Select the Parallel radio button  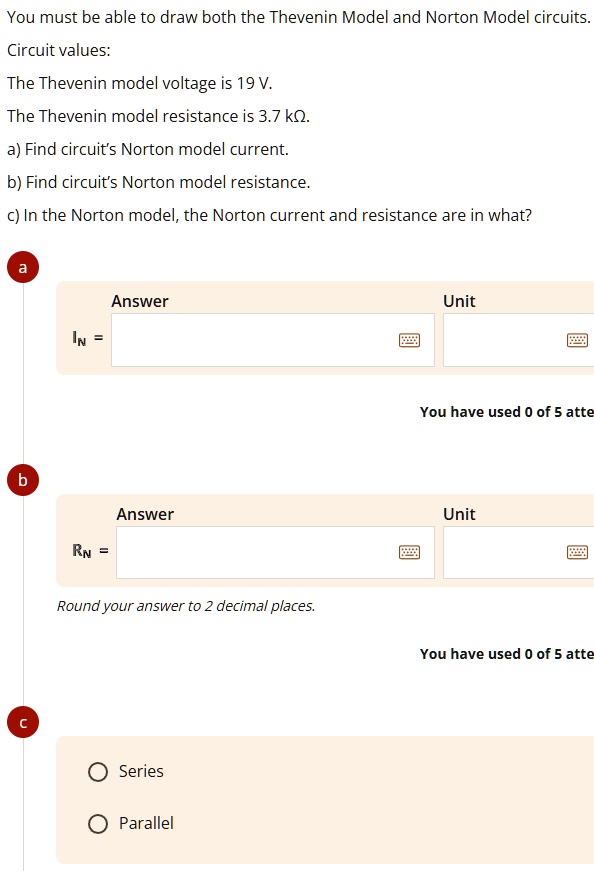98,823
